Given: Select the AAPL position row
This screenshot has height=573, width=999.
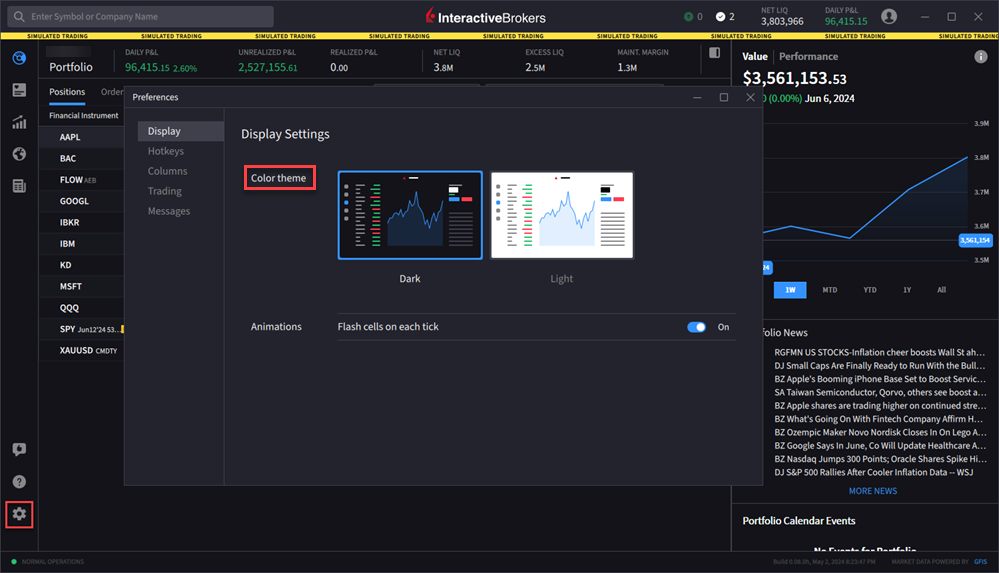Looking at the screenshot, I should [82, 137].
